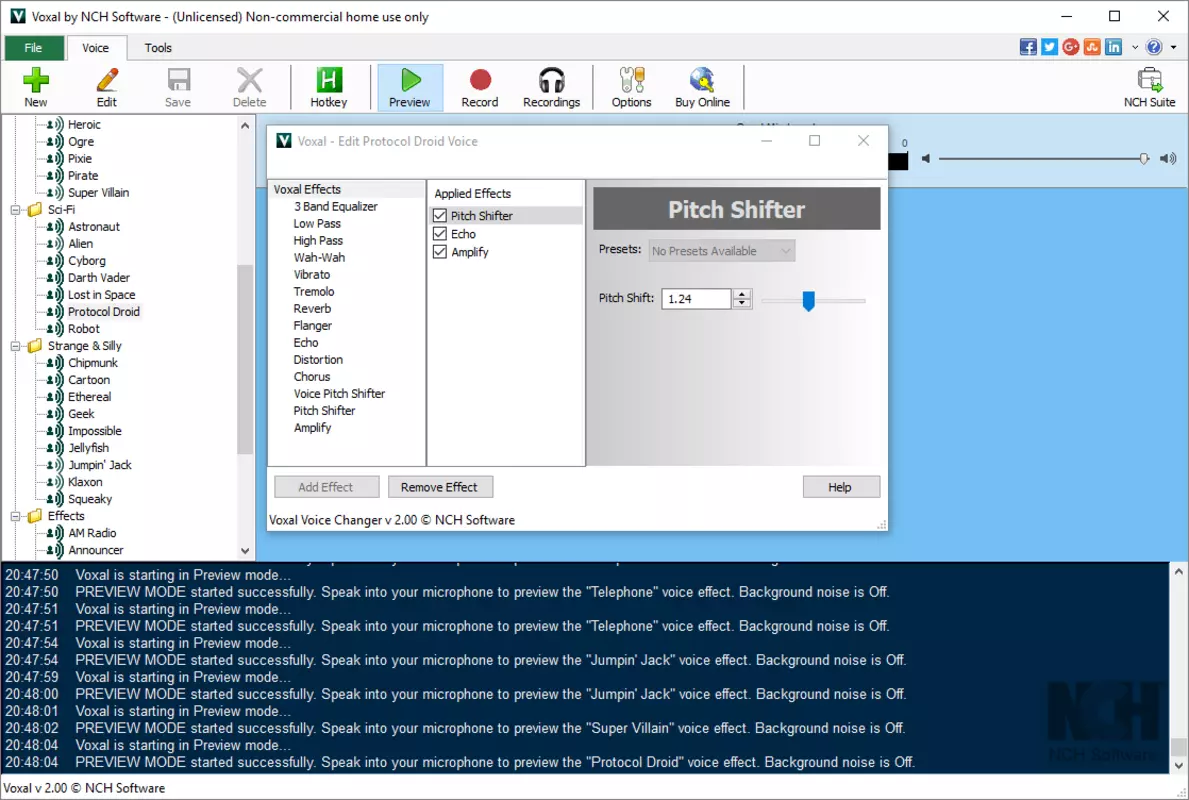Select the Protocol Droid voice
The width and height of the screenshot is (1189, 800).
[103, 312]
